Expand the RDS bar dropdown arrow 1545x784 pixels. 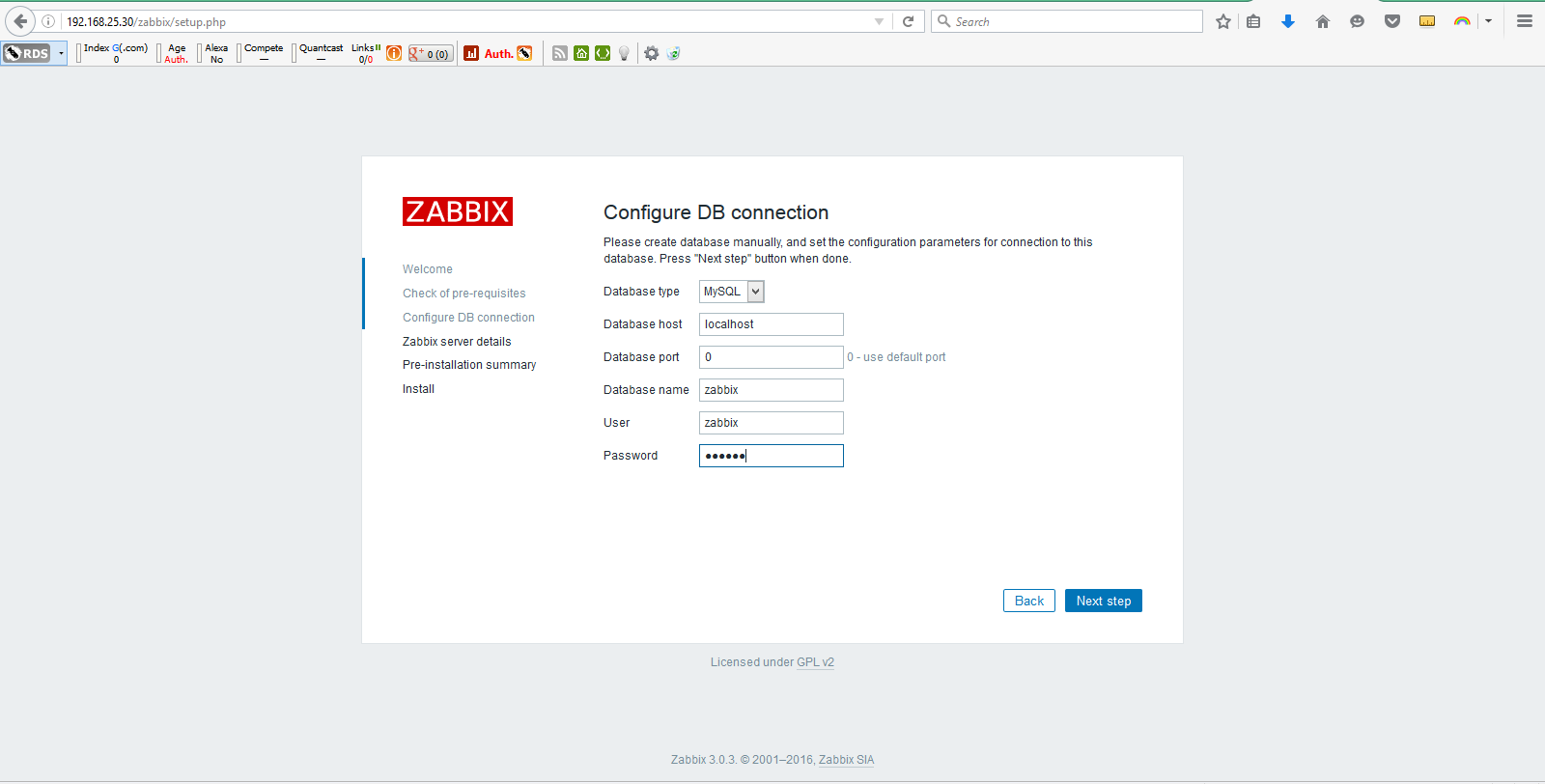click(x=61, y=54)
